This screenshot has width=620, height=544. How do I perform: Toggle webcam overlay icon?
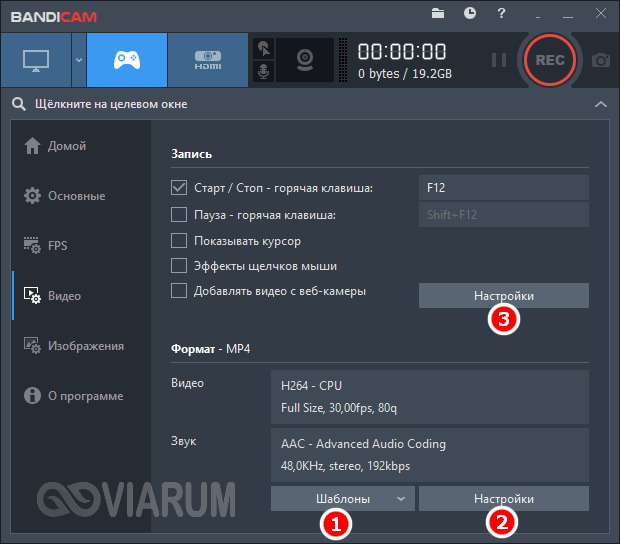[305, 60]
